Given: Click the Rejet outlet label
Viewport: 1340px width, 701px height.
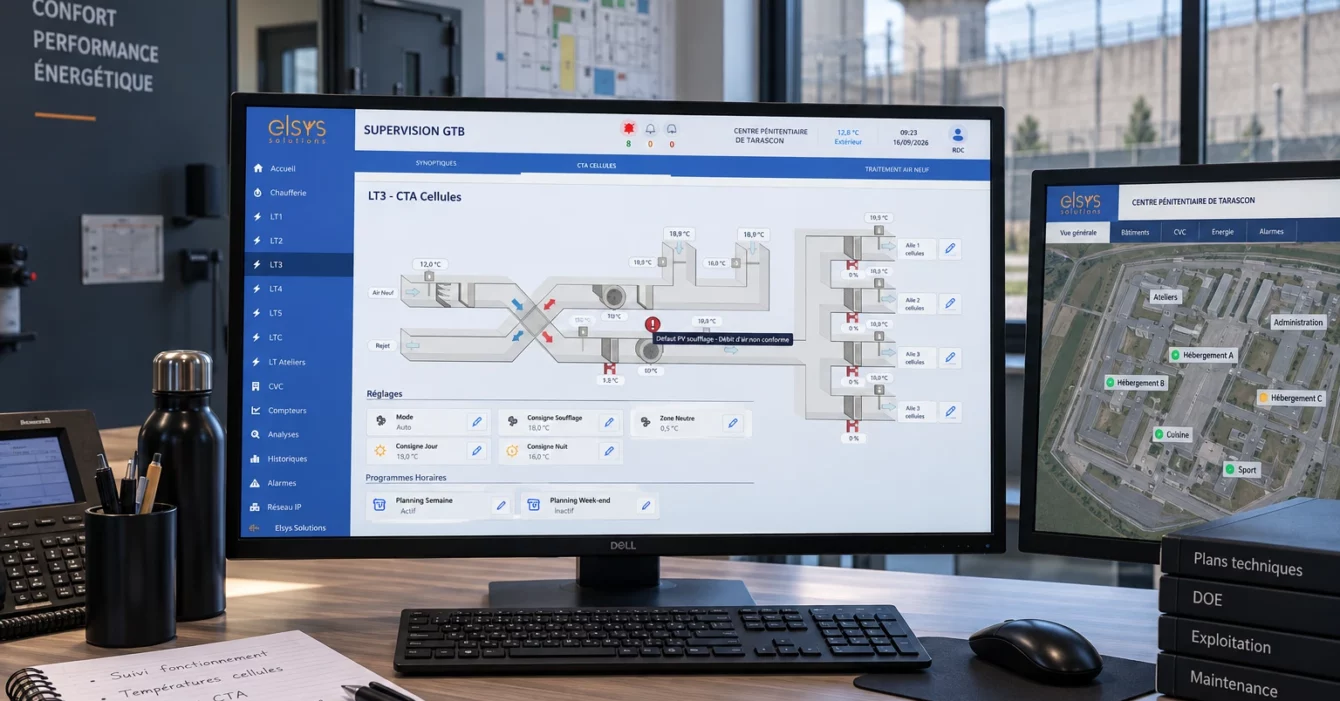Looking at the screenshot, I should click(382, 346).
